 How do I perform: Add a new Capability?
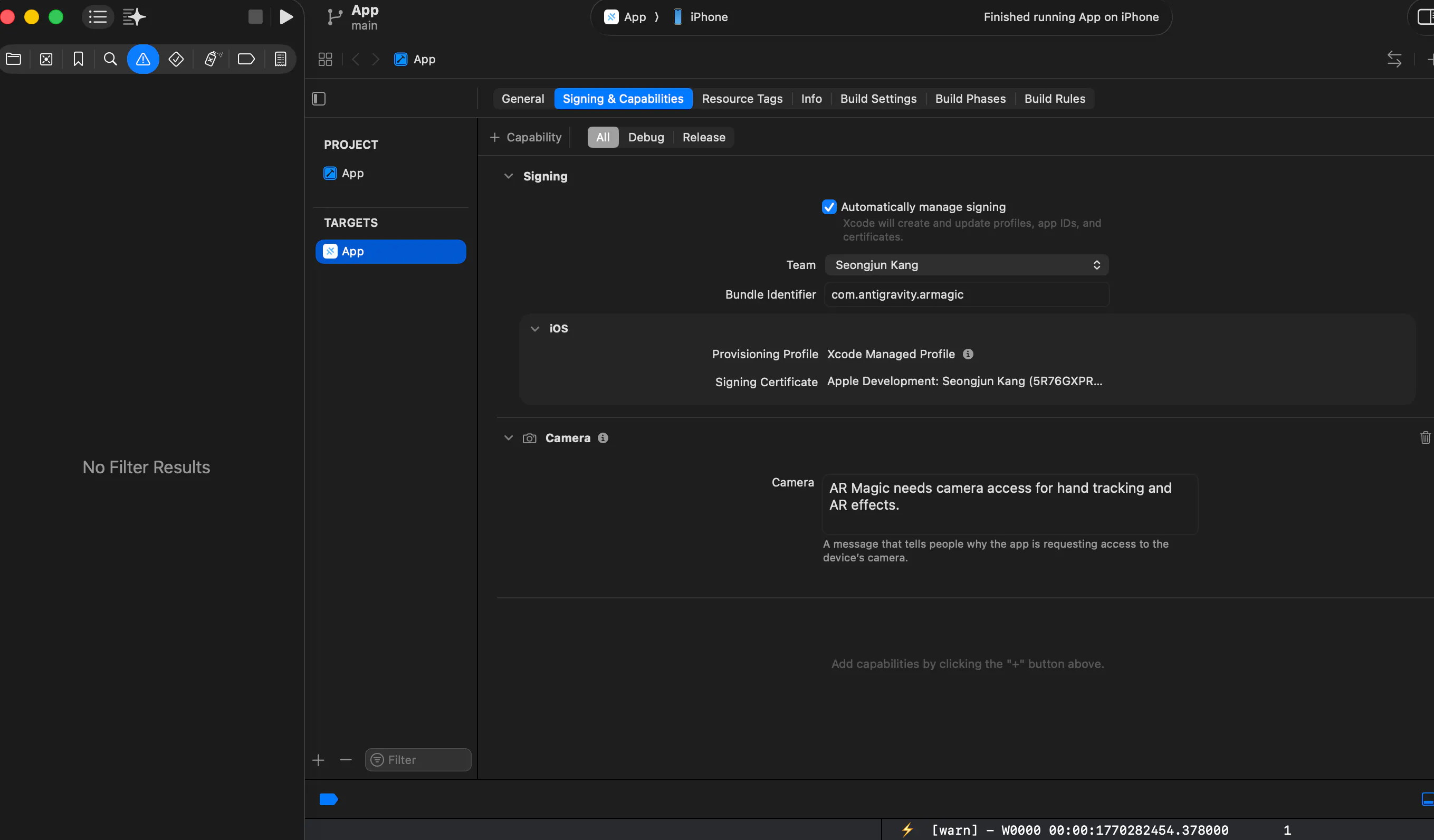(x=525, y=137)
